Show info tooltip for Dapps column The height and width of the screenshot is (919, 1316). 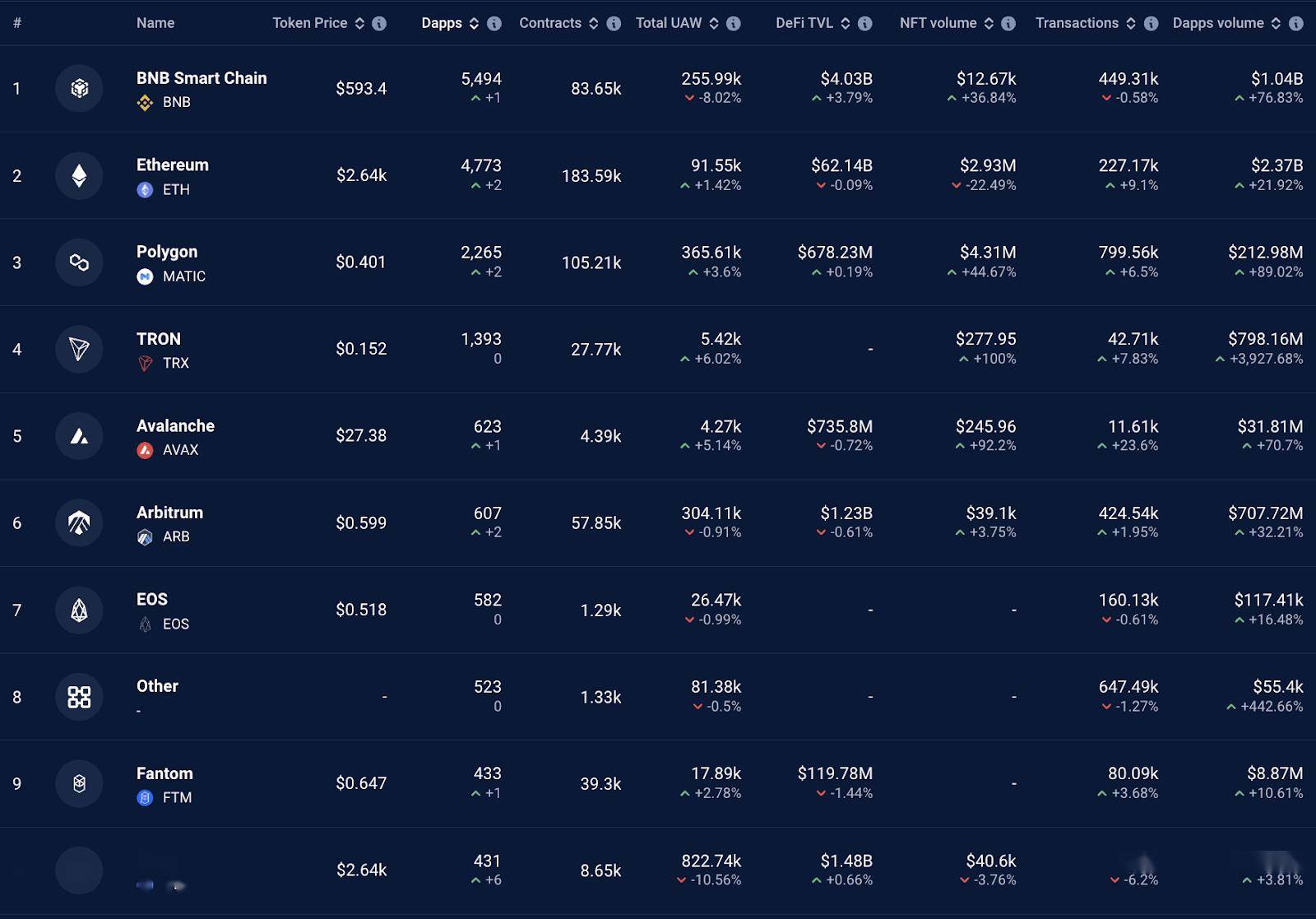click(x=494, y=23)
